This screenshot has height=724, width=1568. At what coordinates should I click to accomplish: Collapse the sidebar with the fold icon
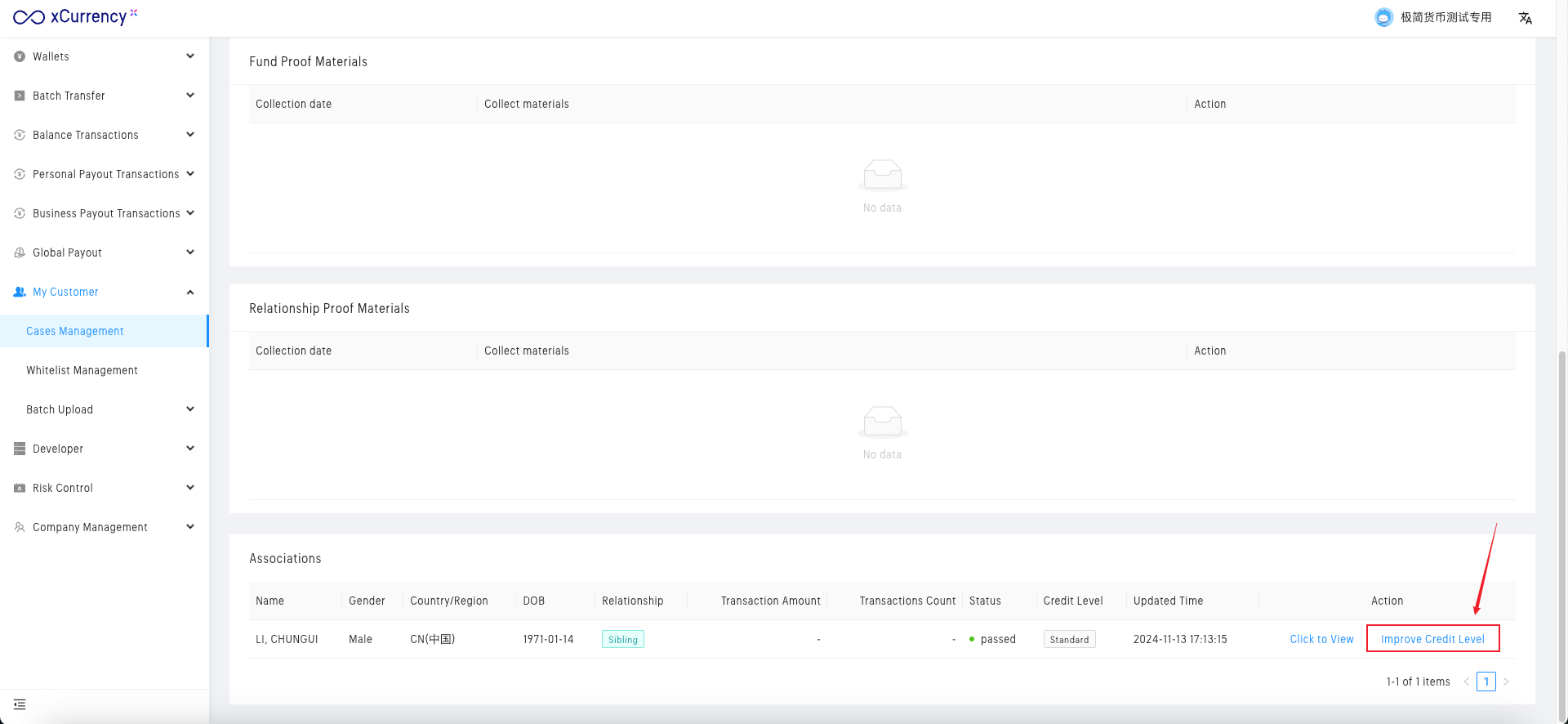pos(20,704)
